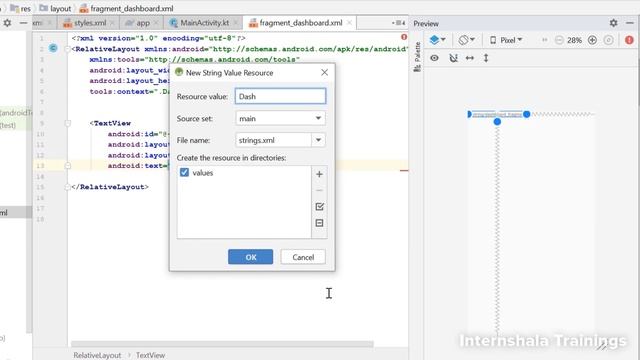Hide the Preview panel
Screen dimensions: 640x360
pos(630,23)
